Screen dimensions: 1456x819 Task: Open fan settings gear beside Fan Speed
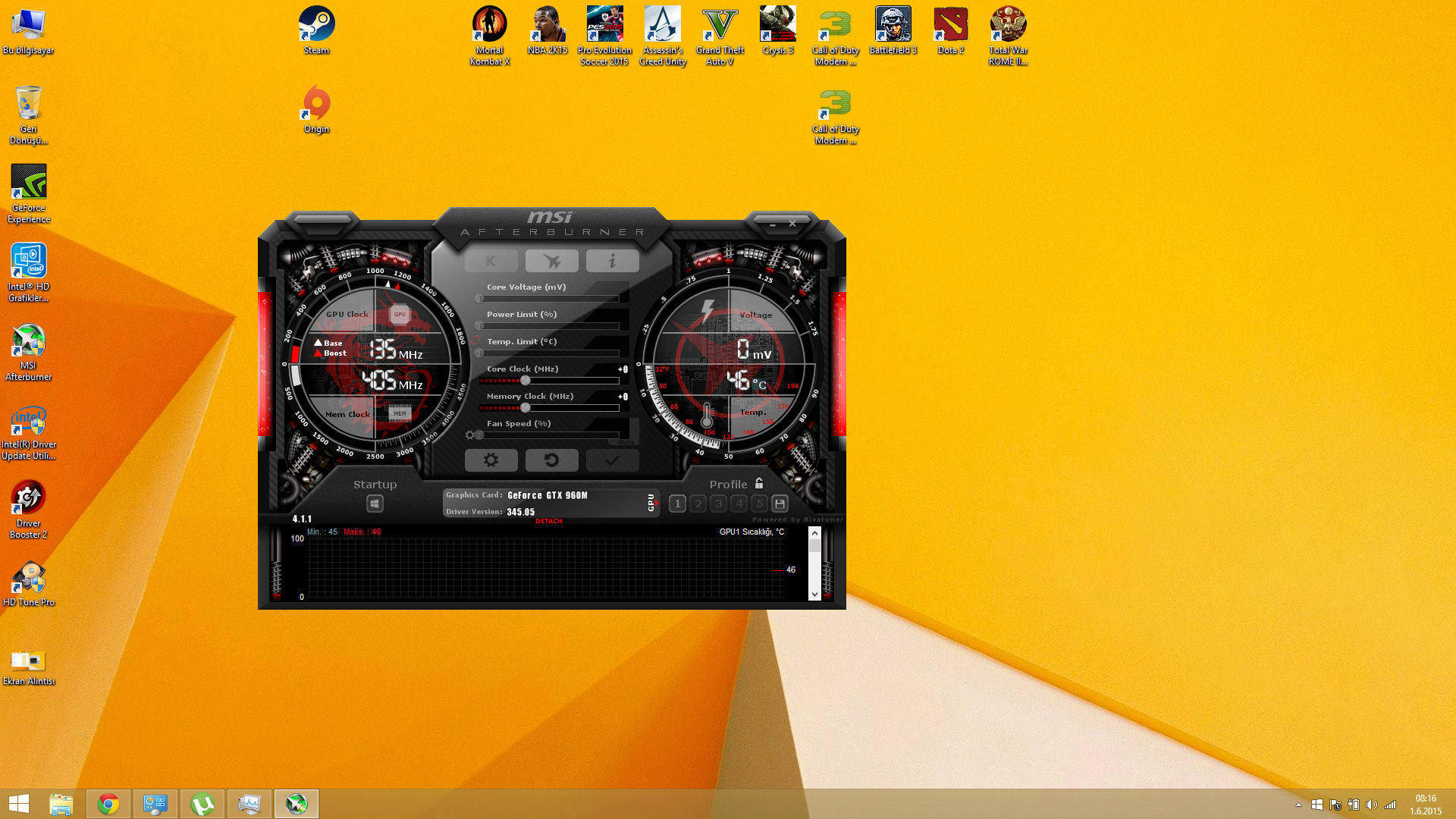tap(469, 435)
